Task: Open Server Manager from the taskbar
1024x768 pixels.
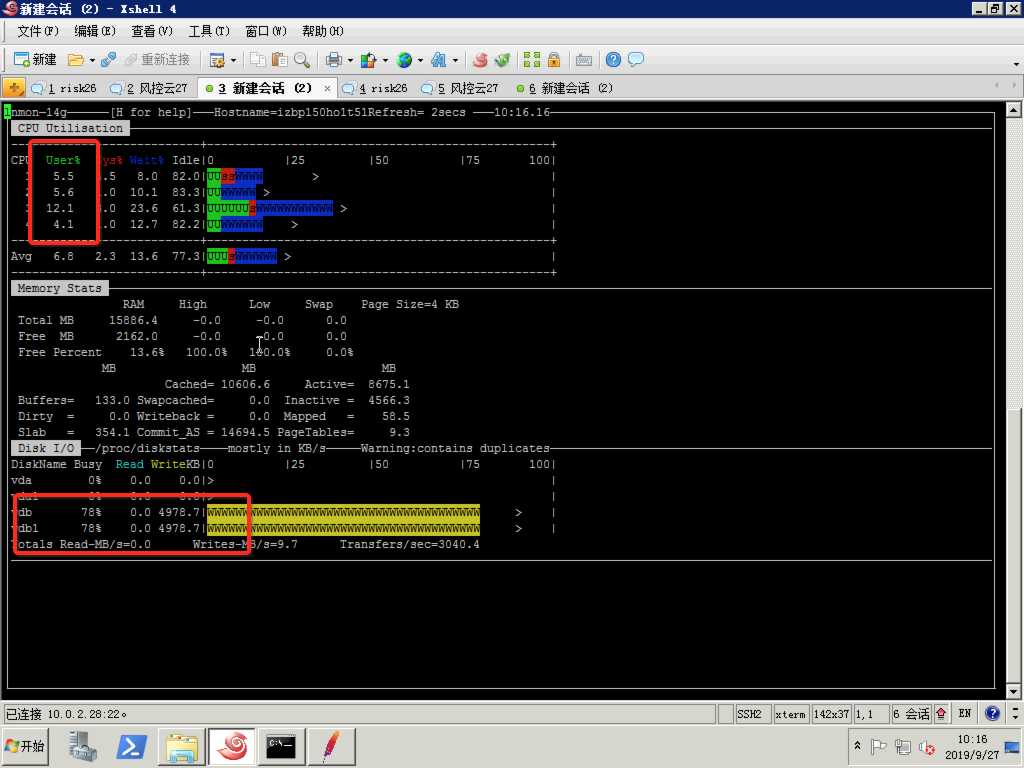Action: [82, 746]
